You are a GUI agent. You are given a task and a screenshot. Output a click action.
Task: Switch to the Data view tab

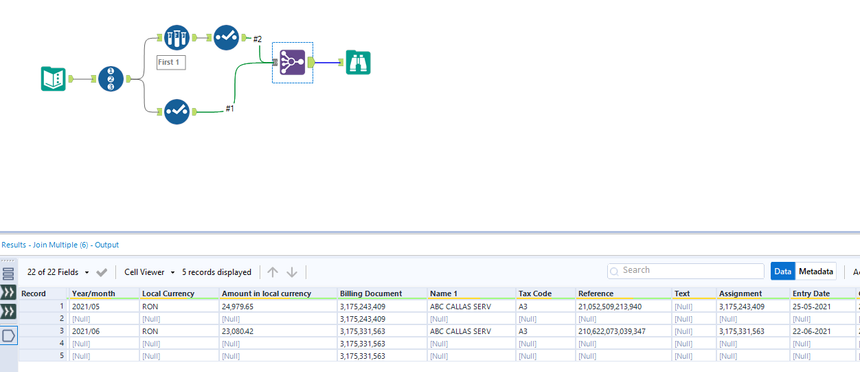coord(783,271)
